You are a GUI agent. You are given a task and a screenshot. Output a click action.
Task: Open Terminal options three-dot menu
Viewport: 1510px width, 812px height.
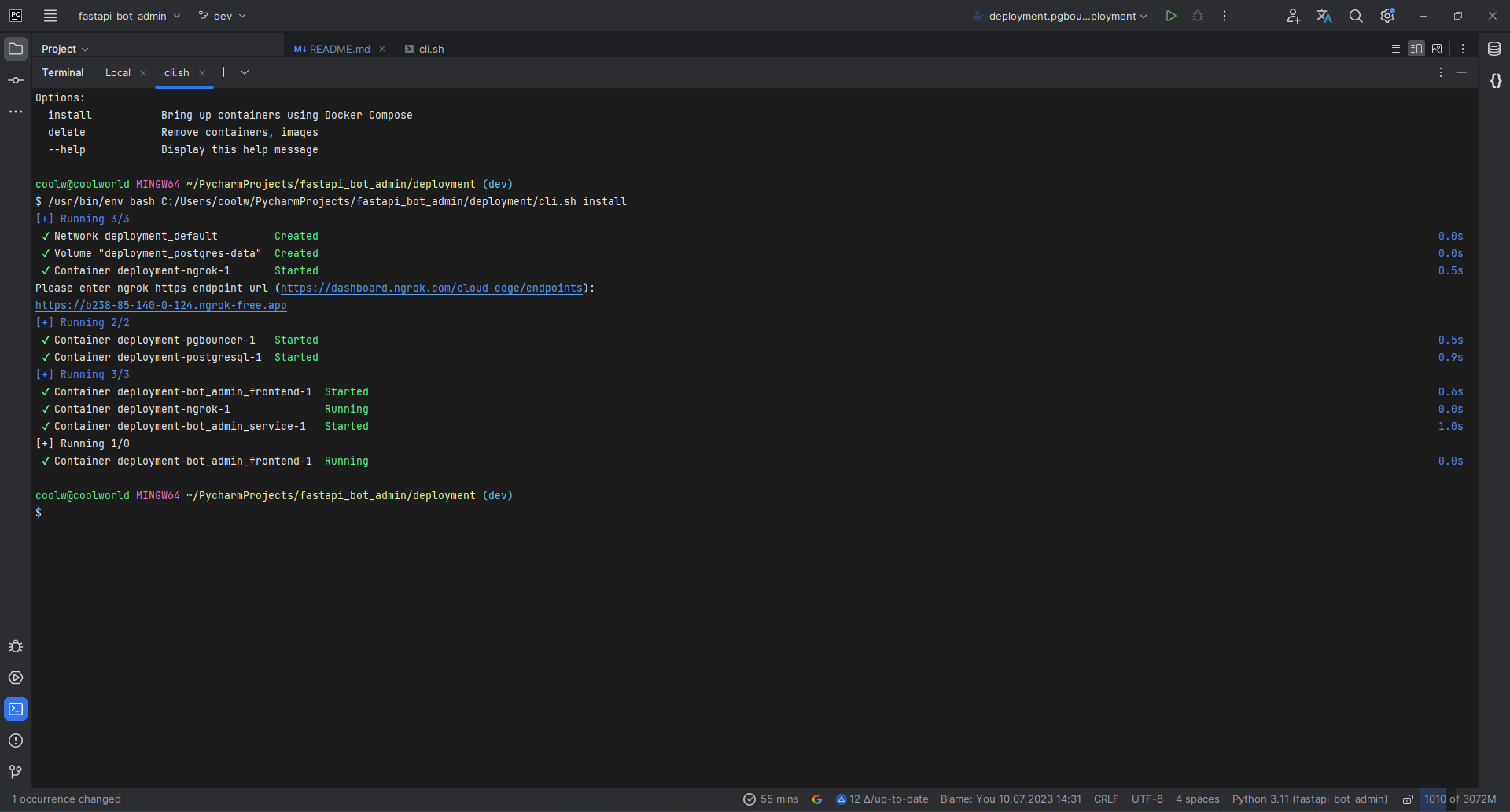(1441, 72)
